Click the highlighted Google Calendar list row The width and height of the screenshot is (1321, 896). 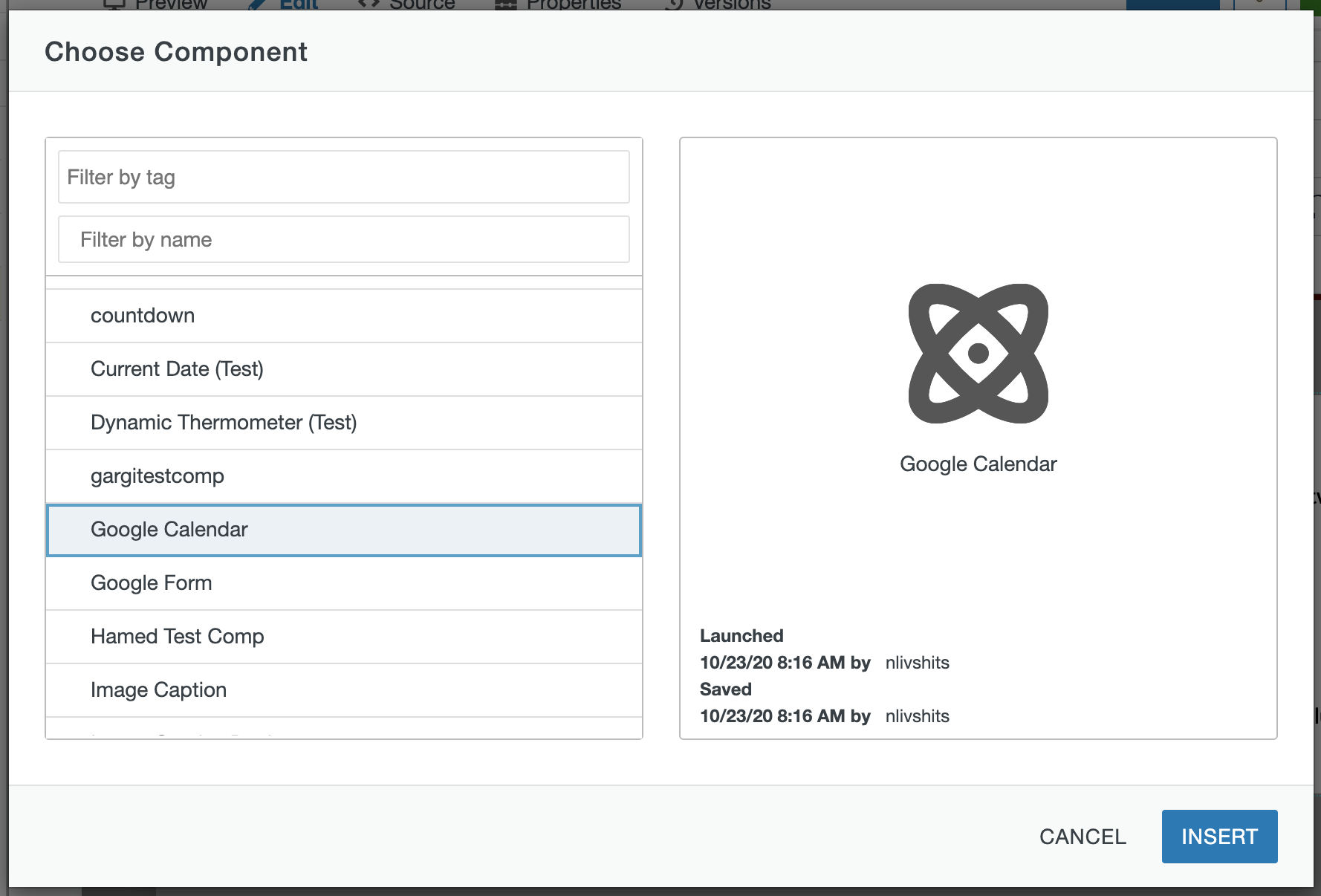343,530
